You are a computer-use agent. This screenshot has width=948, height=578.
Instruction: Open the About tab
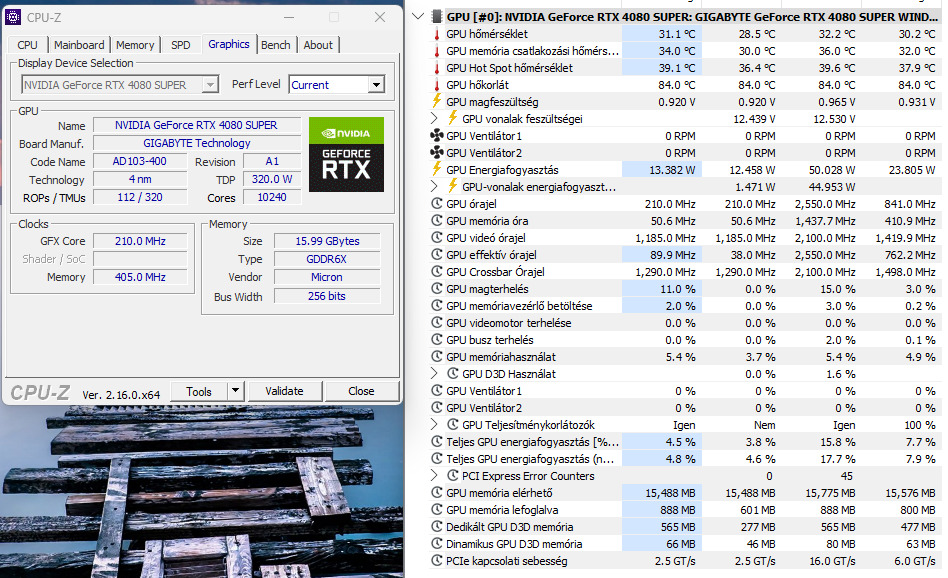click(x=318, y=45)
